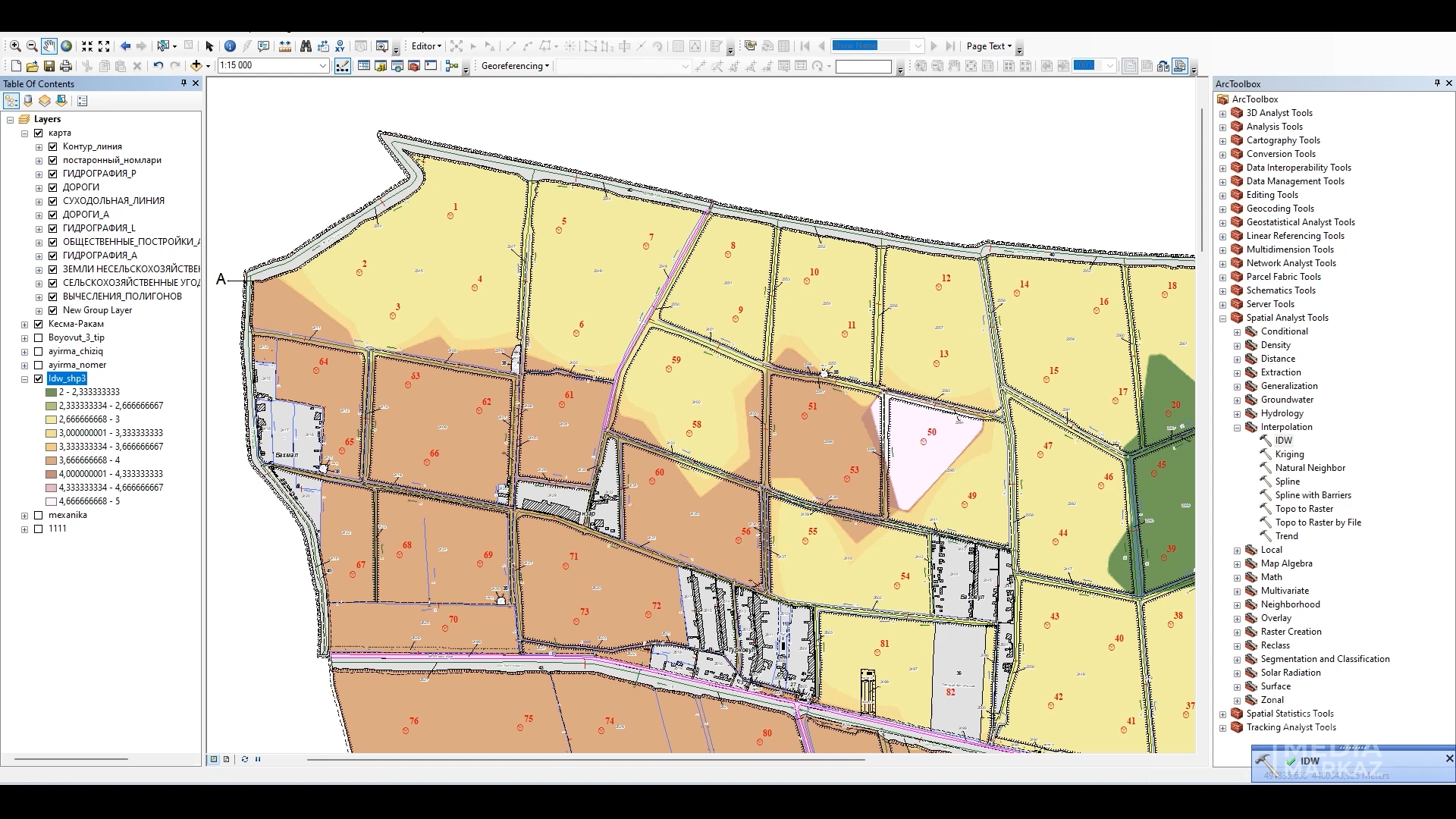Select the Measure ruler tool

[x=285, y=46]
